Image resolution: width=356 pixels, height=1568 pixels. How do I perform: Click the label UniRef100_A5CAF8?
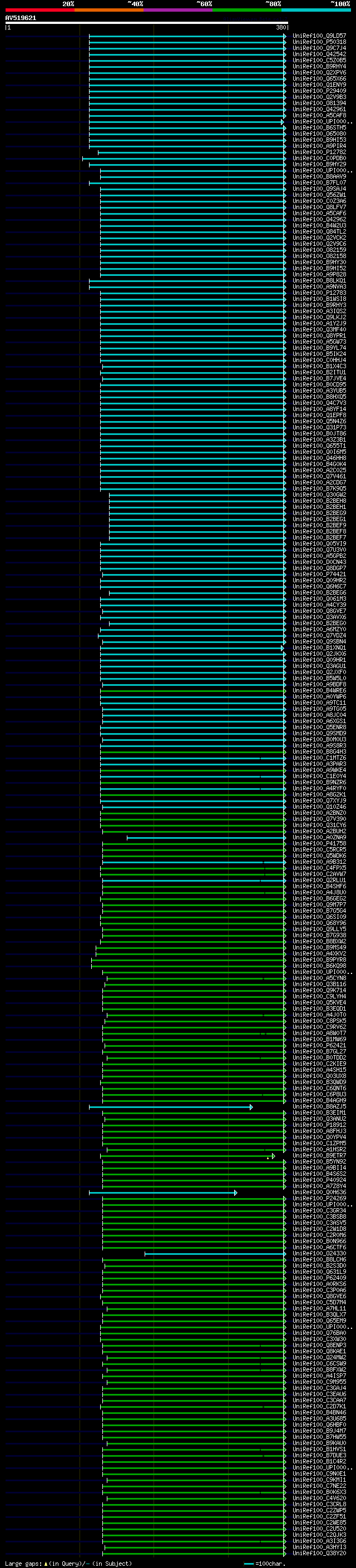pos(319,115)
